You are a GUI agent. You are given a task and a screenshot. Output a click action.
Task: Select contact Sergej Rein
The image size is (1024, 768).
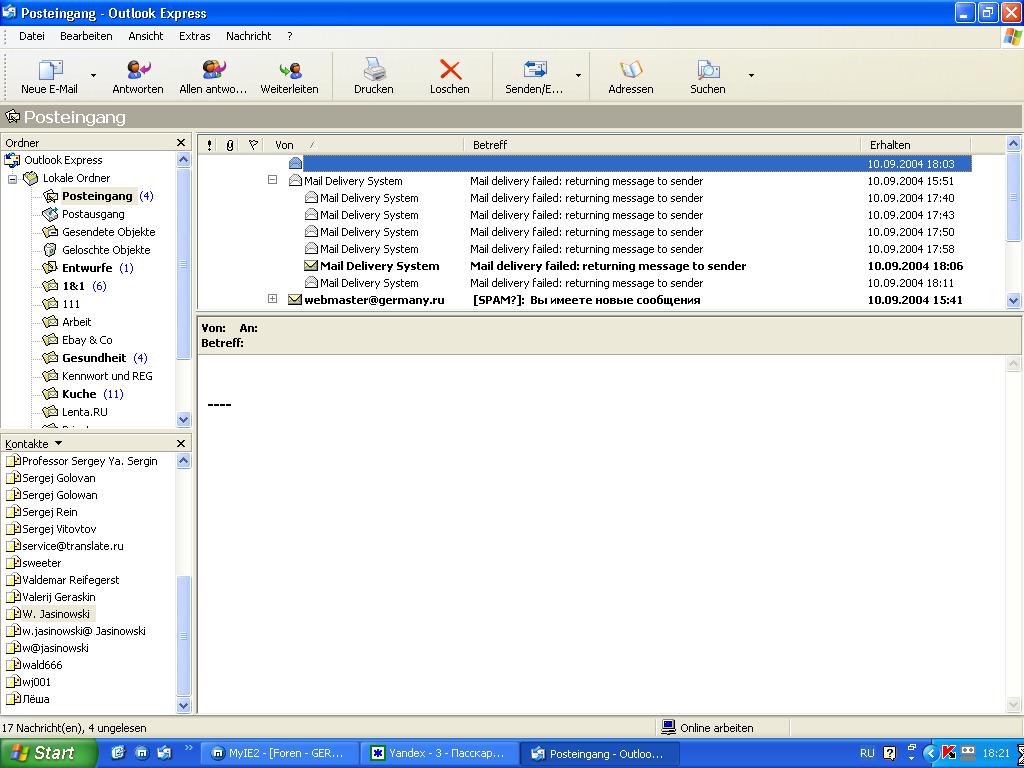(x=42, y=512)
